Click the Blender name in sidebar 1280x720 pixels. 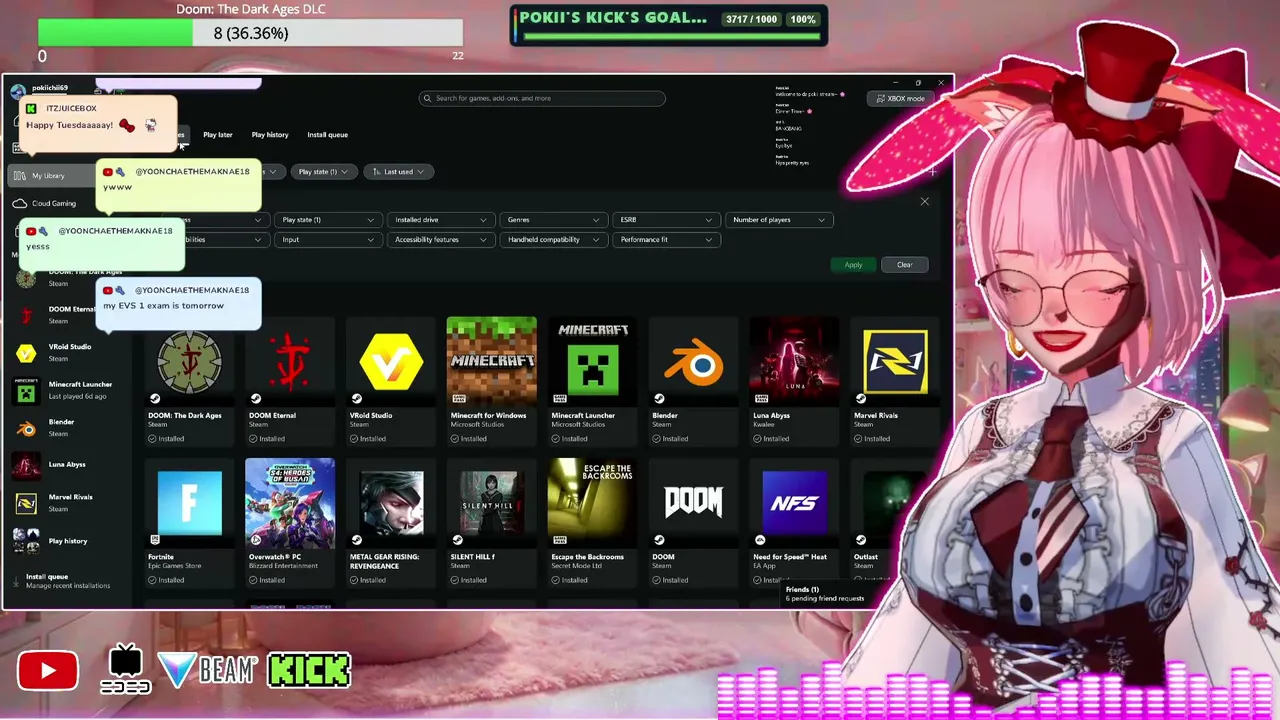click(61, 422)
